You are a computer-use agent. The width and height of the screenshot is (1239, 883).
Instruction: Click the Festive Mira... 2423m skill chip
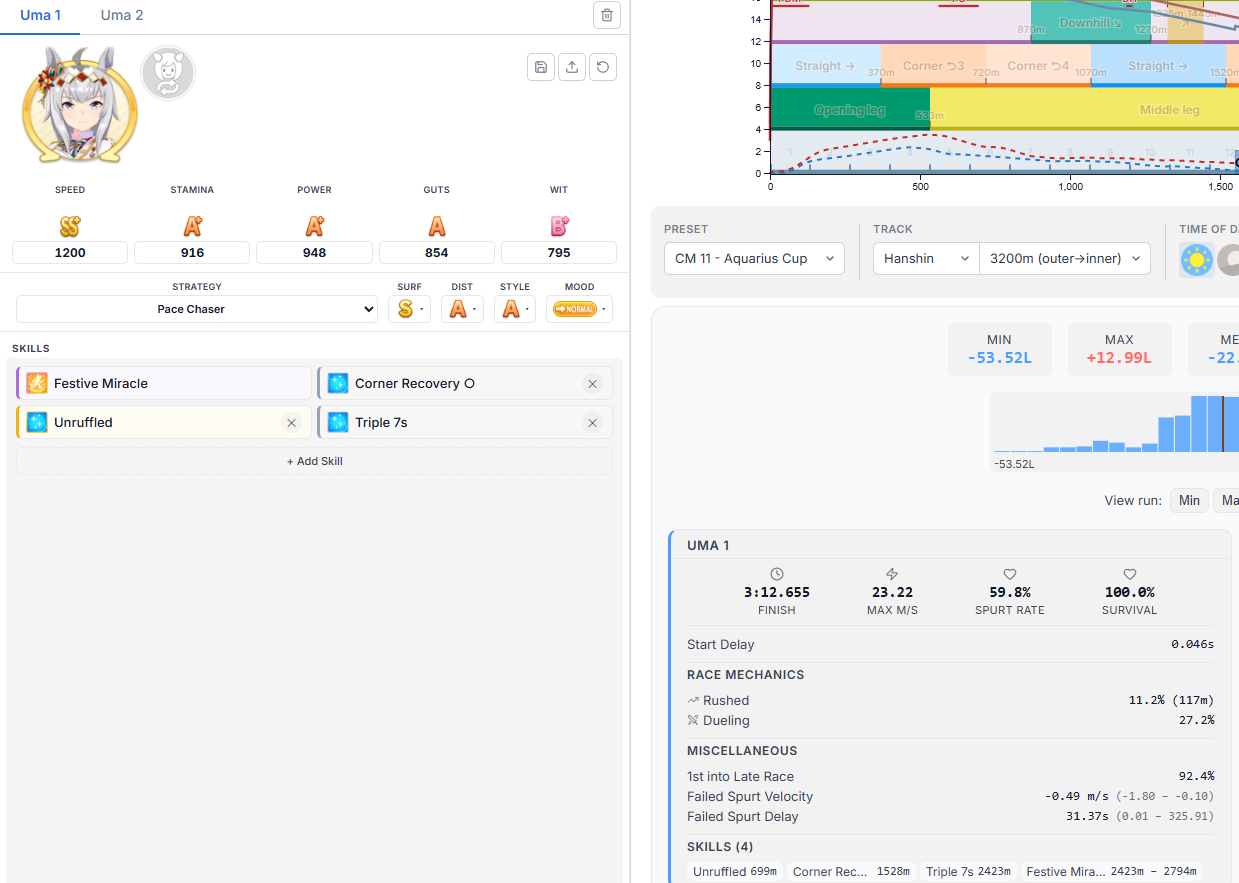(1111, 872)
